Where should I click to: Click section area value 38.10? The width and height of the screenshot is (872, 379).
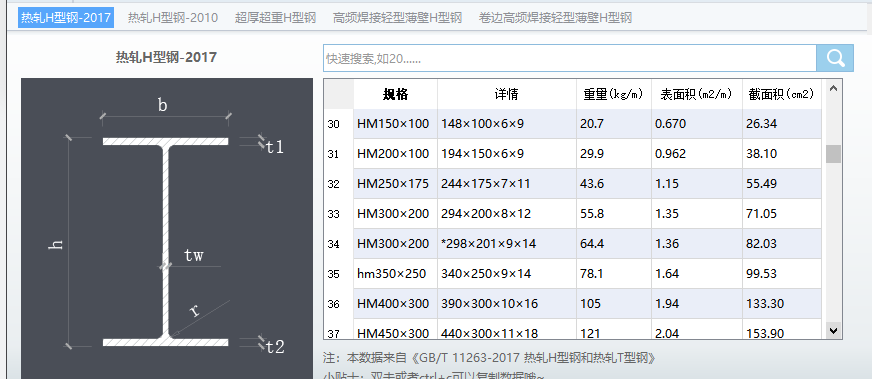(781, 154)
